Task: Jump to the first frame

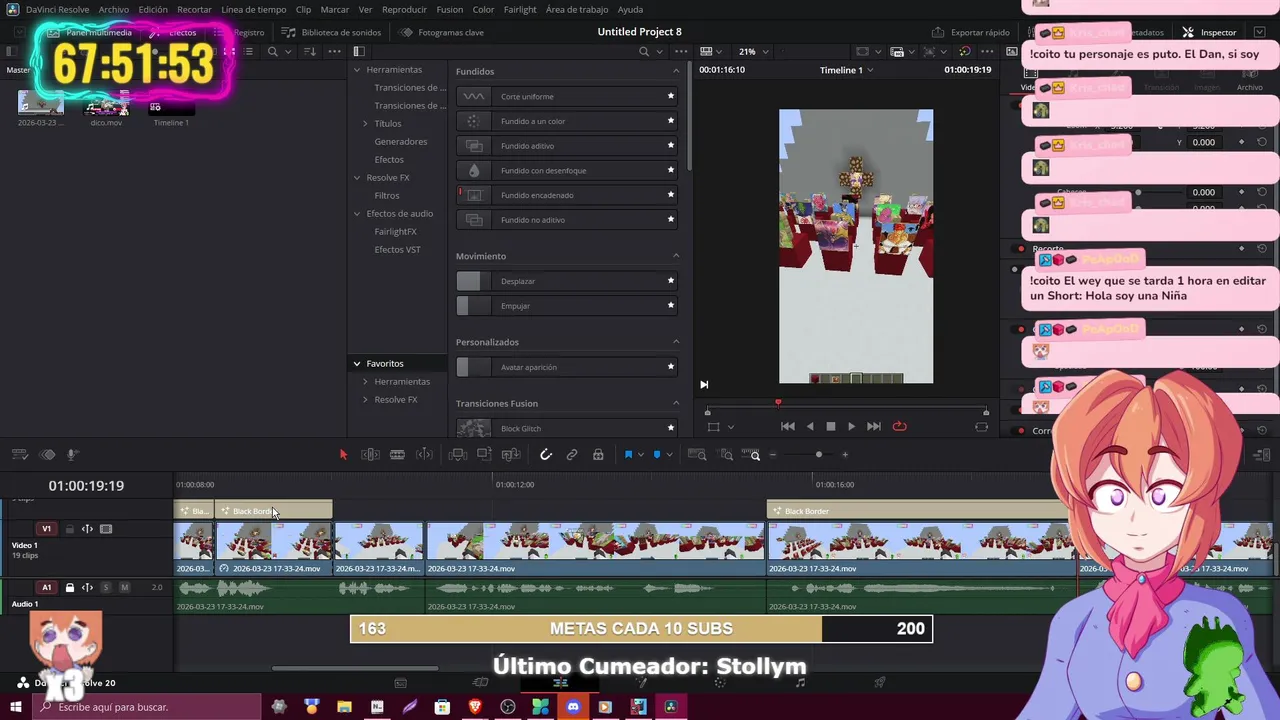Action: [788, 426]
